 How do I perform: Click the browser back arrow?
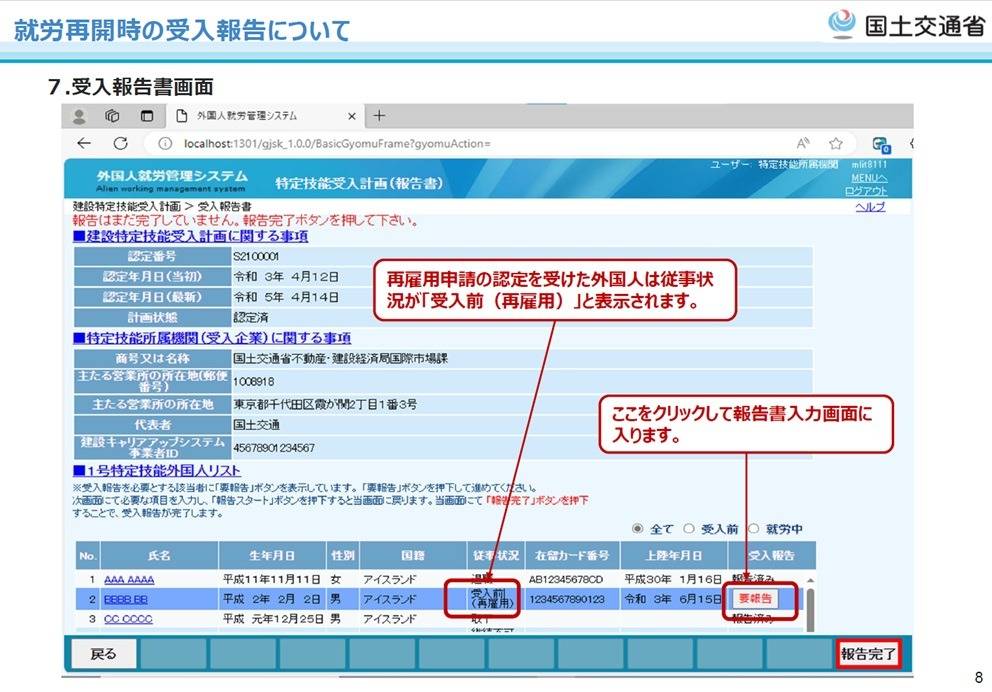pyautogui.click(x=84, y=143)
